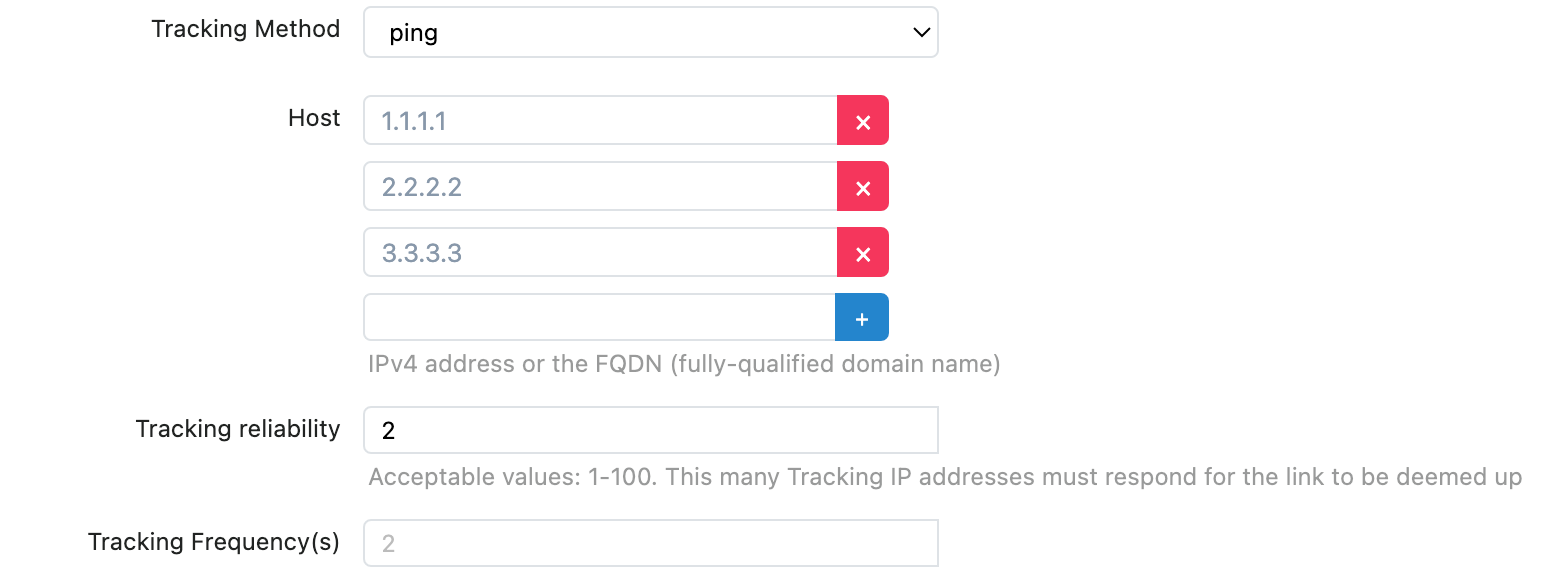
Task: Focus the Tracking reliability input
Action: (650, 430)
